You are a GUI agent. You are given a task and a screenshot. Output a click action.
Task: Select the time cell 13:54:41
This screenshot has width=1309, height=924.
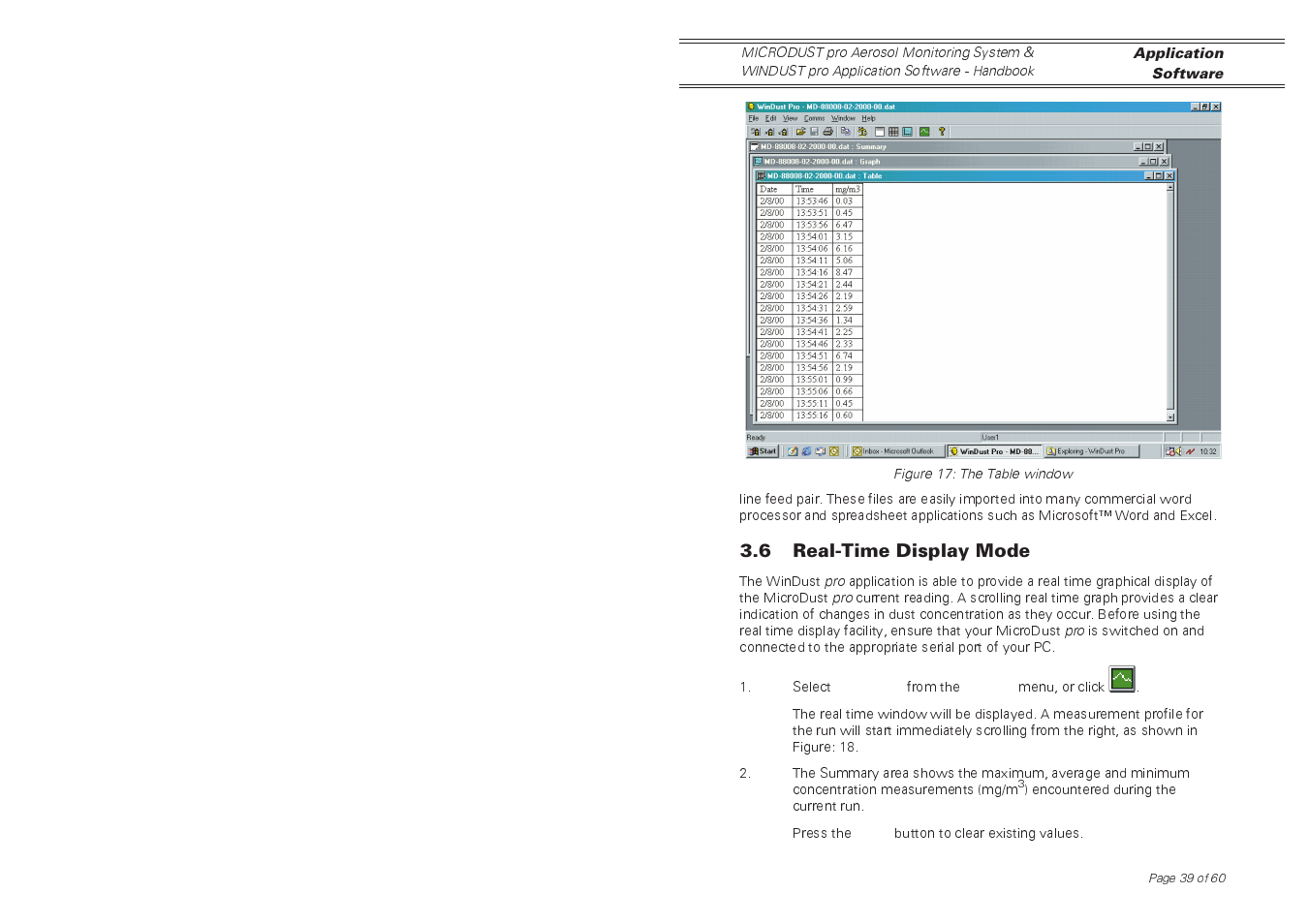coord(813,332)
